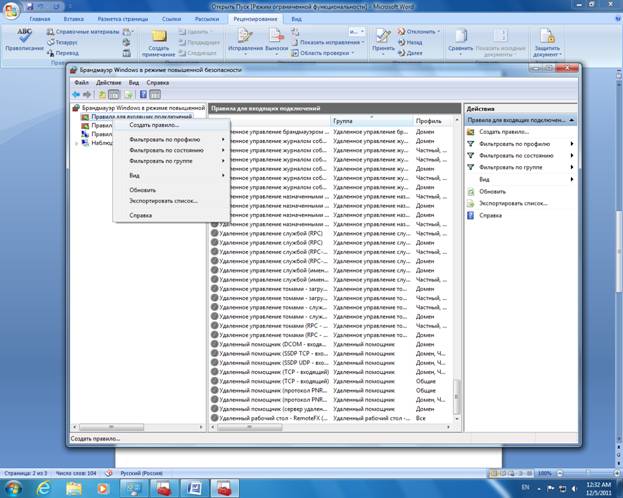Image resolution: width=623 pixels, height=498 pixels.
Task: Open the Действие menu
Action: (x=108, y=83)
